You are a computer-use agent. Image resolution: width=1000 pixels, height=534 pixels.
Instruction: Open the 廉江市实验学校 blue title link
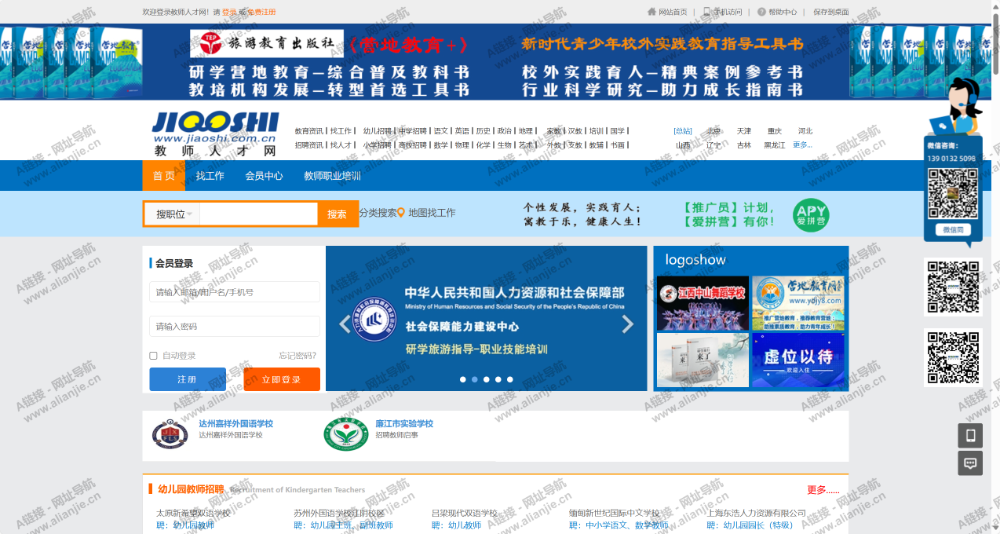tap(404, 424)
